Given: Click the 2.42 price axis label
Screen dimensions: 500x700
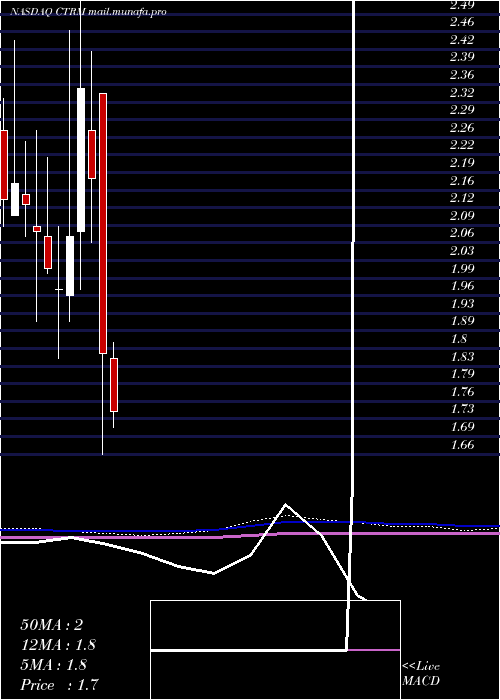Looking at the screenshot, I should [x=462, y=40].
